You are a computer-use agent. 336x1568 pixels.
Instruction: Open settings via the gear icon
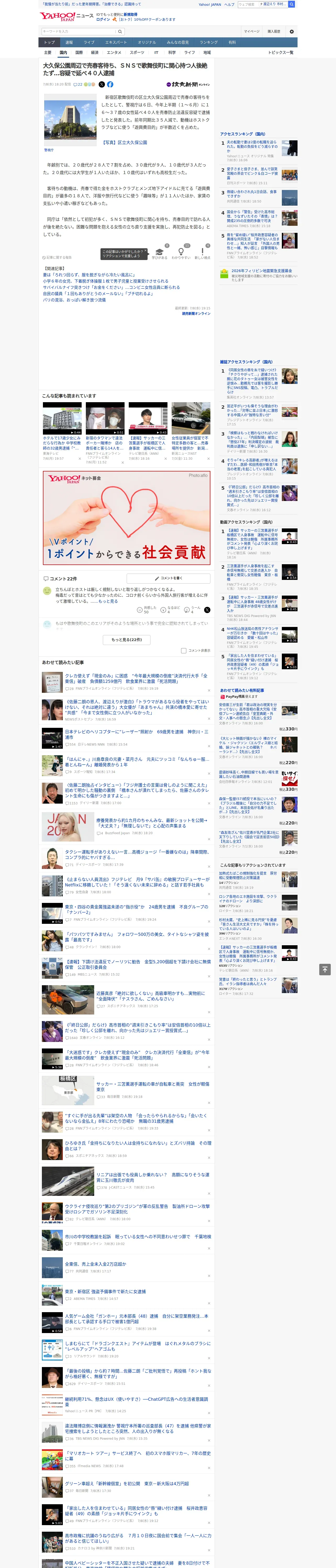click(292, 32)
